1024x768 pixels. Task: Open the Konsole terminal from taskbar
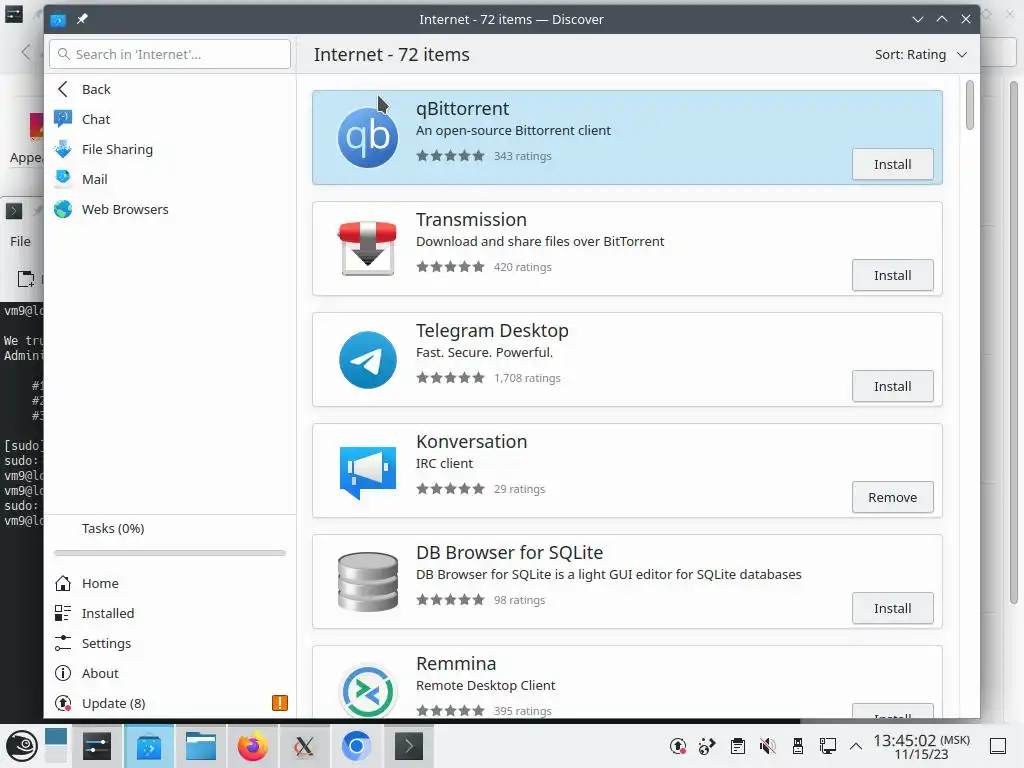click(408, 746)
